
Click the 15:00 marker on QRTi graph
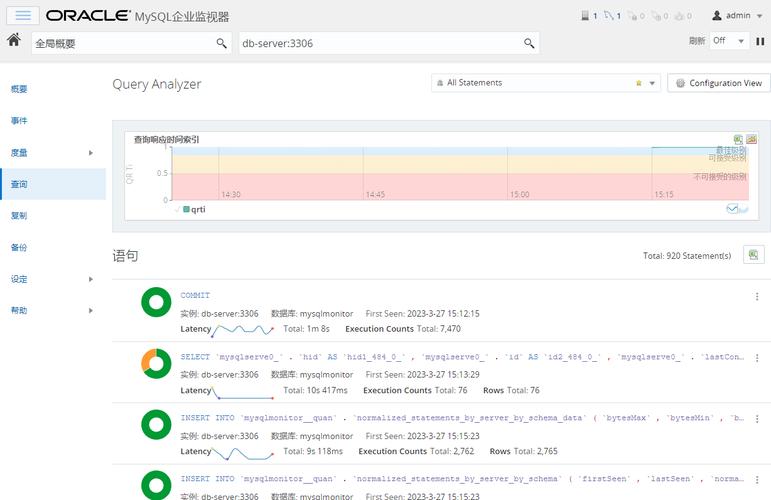click(520, 195)
